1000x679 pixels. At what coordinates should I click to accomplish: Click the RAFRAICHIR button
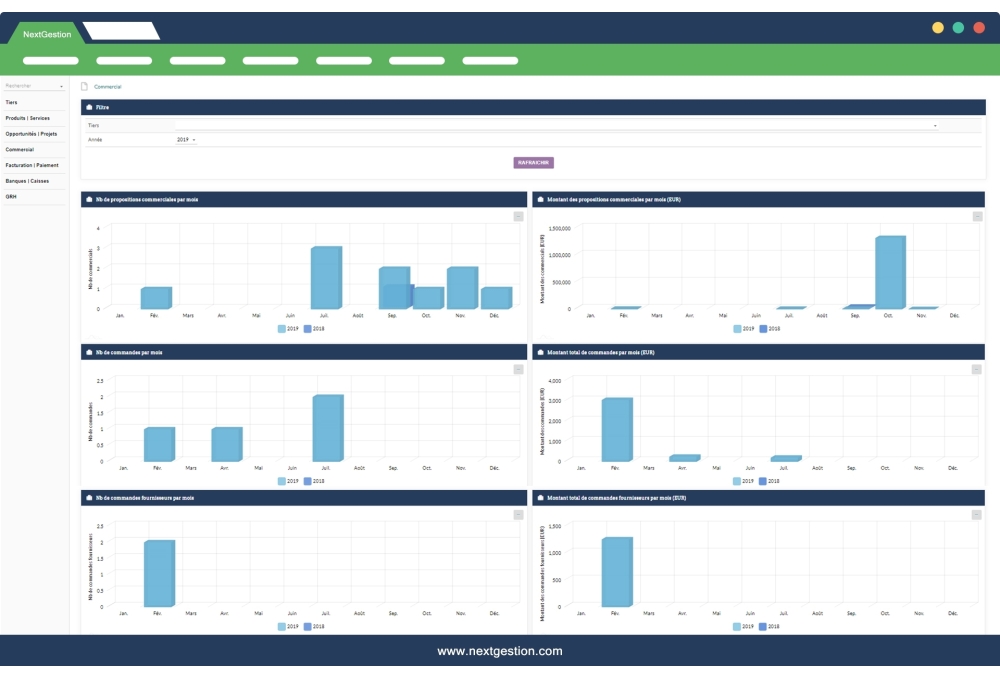coord(533,163)
